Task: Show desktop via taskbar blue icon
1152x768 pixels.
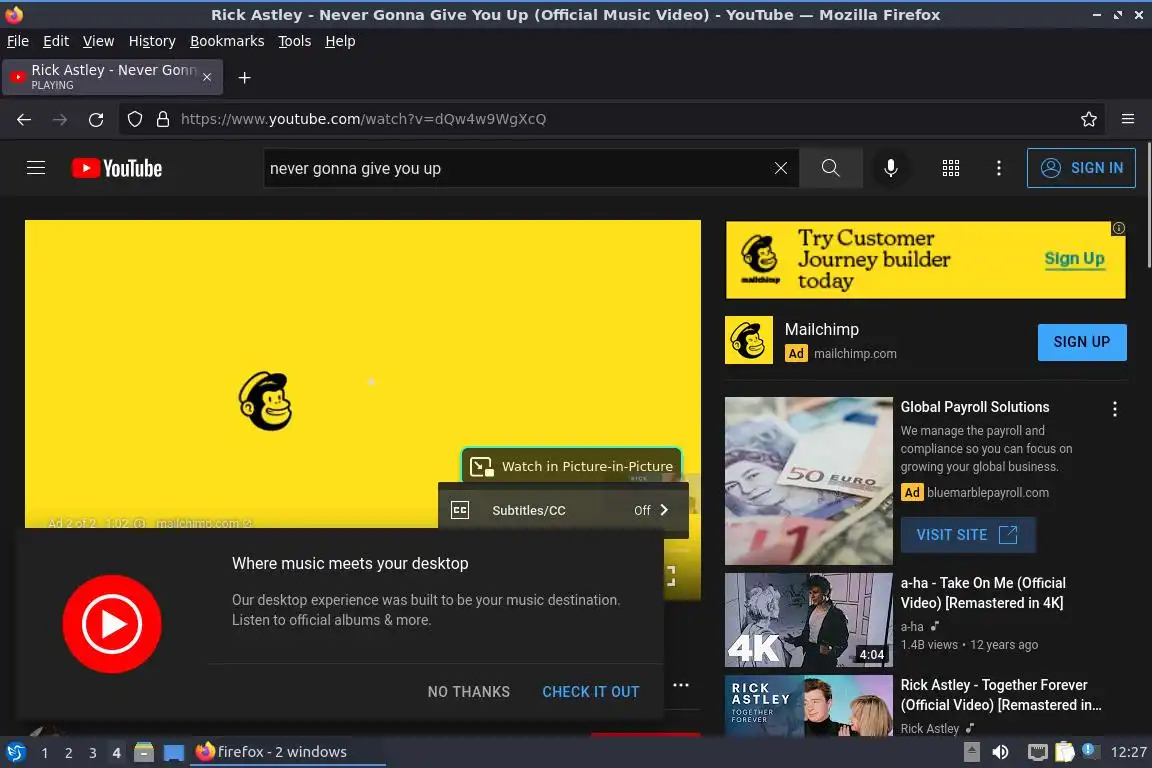Action: [173, 752]
